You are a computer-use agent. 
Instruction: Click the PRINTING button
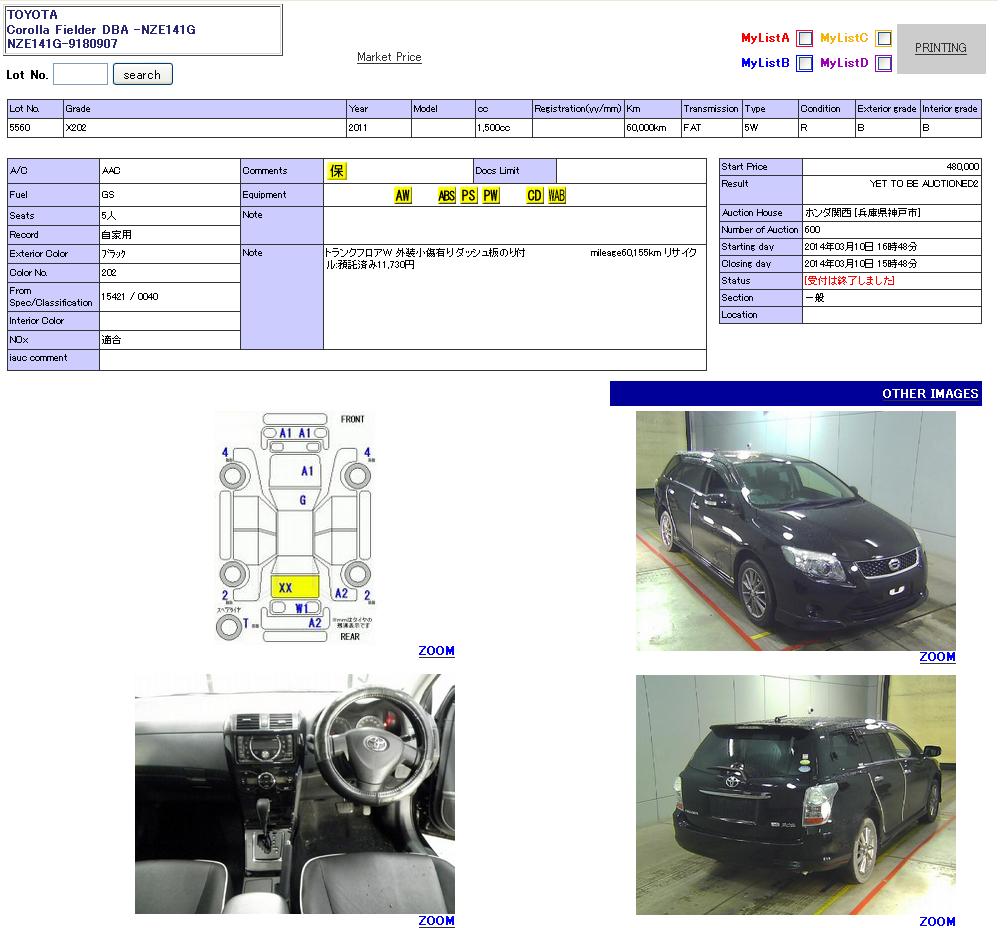[x=940, y=48]
